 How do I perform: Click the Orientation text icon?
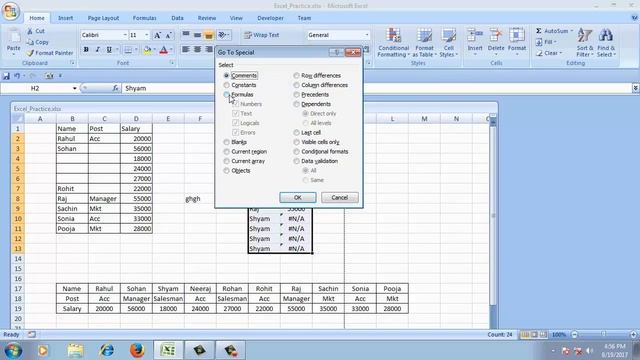pos(222,35)
